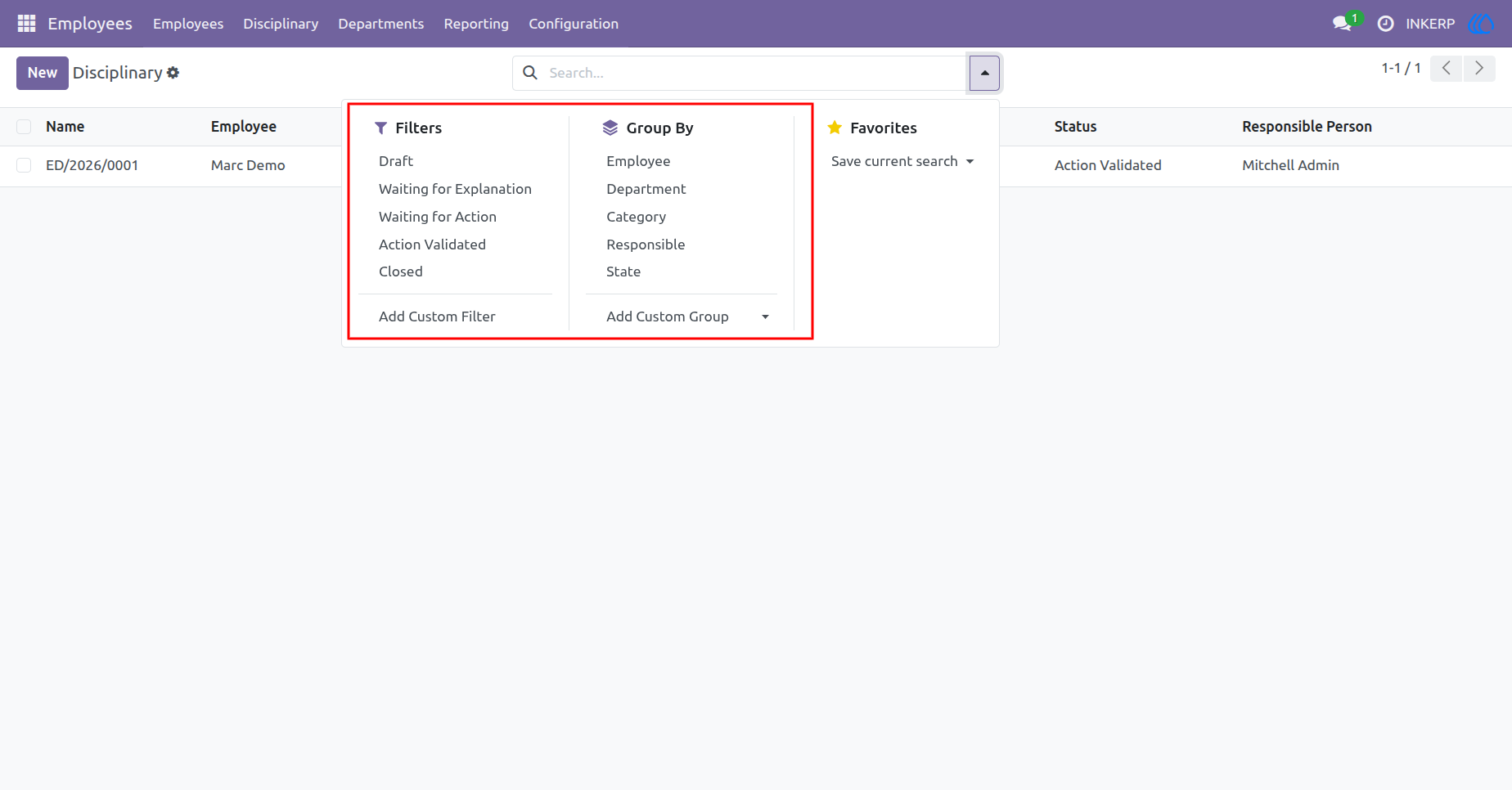Select all records header checkbox
Image resolution: width=1512 pixels, height=790 pixels.
(24, 127)
